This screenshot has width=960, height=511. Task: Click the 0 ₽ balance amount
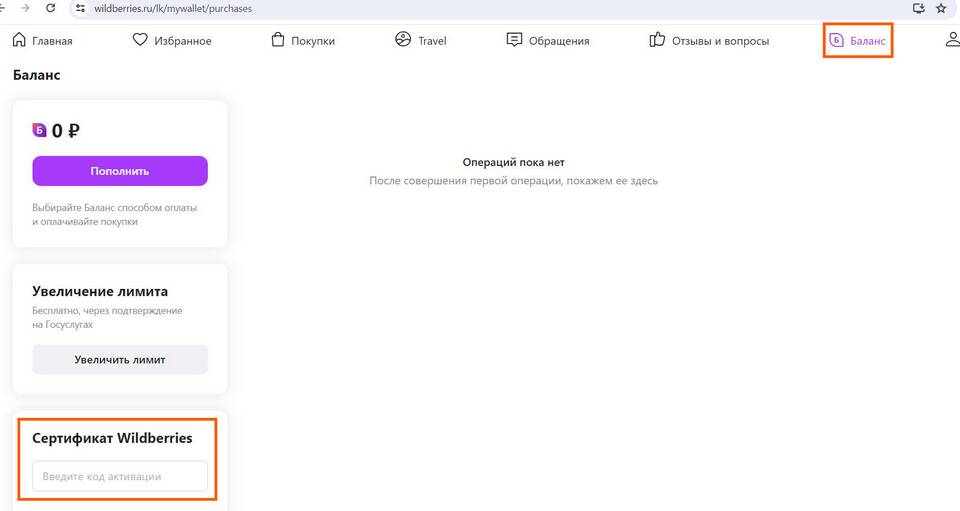pos(66,130)
